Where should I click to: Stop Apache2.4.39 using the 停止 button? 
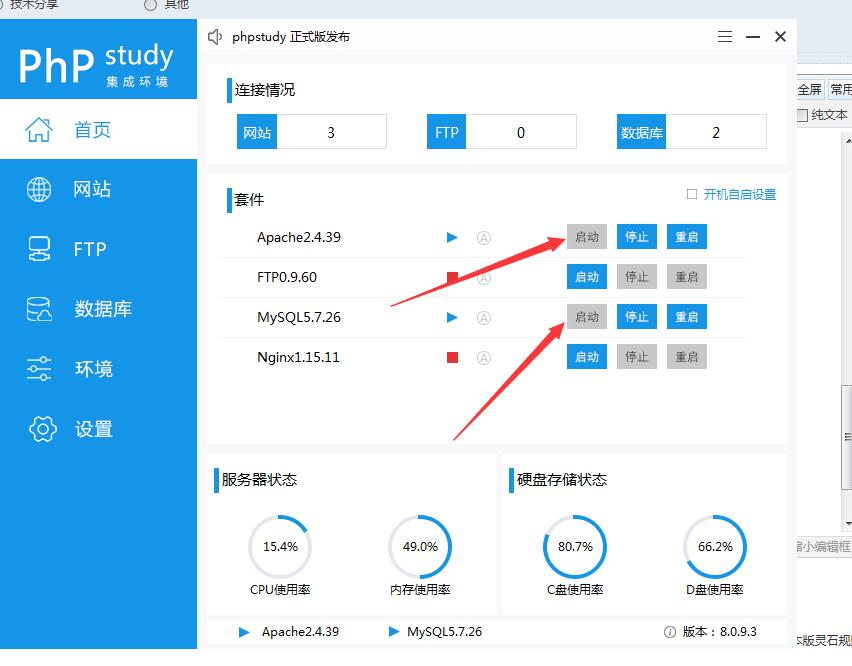(x=637, y=237)
